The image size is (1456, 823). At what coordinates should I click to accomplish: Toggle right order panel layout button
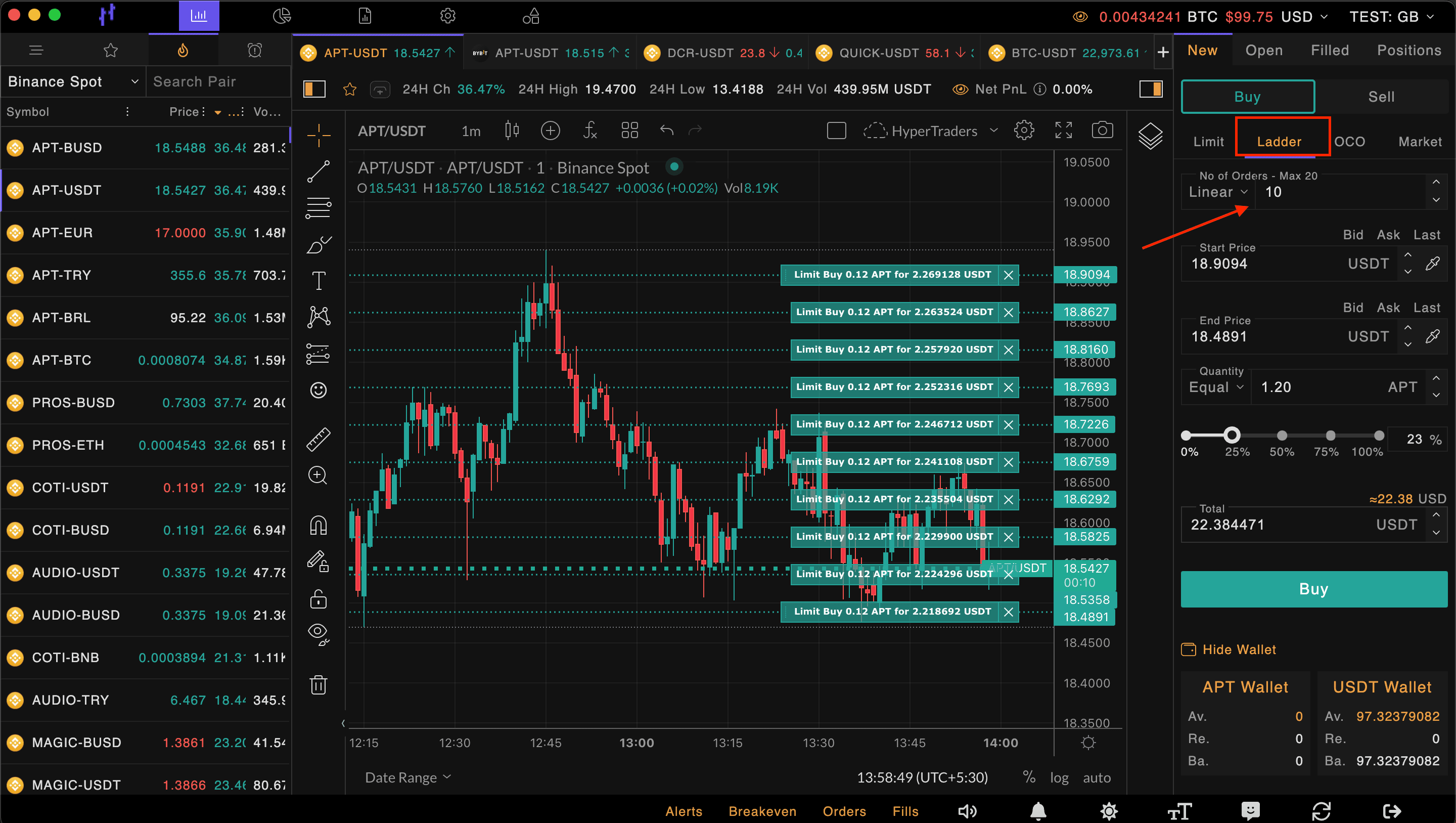[x=1150, y=89]
